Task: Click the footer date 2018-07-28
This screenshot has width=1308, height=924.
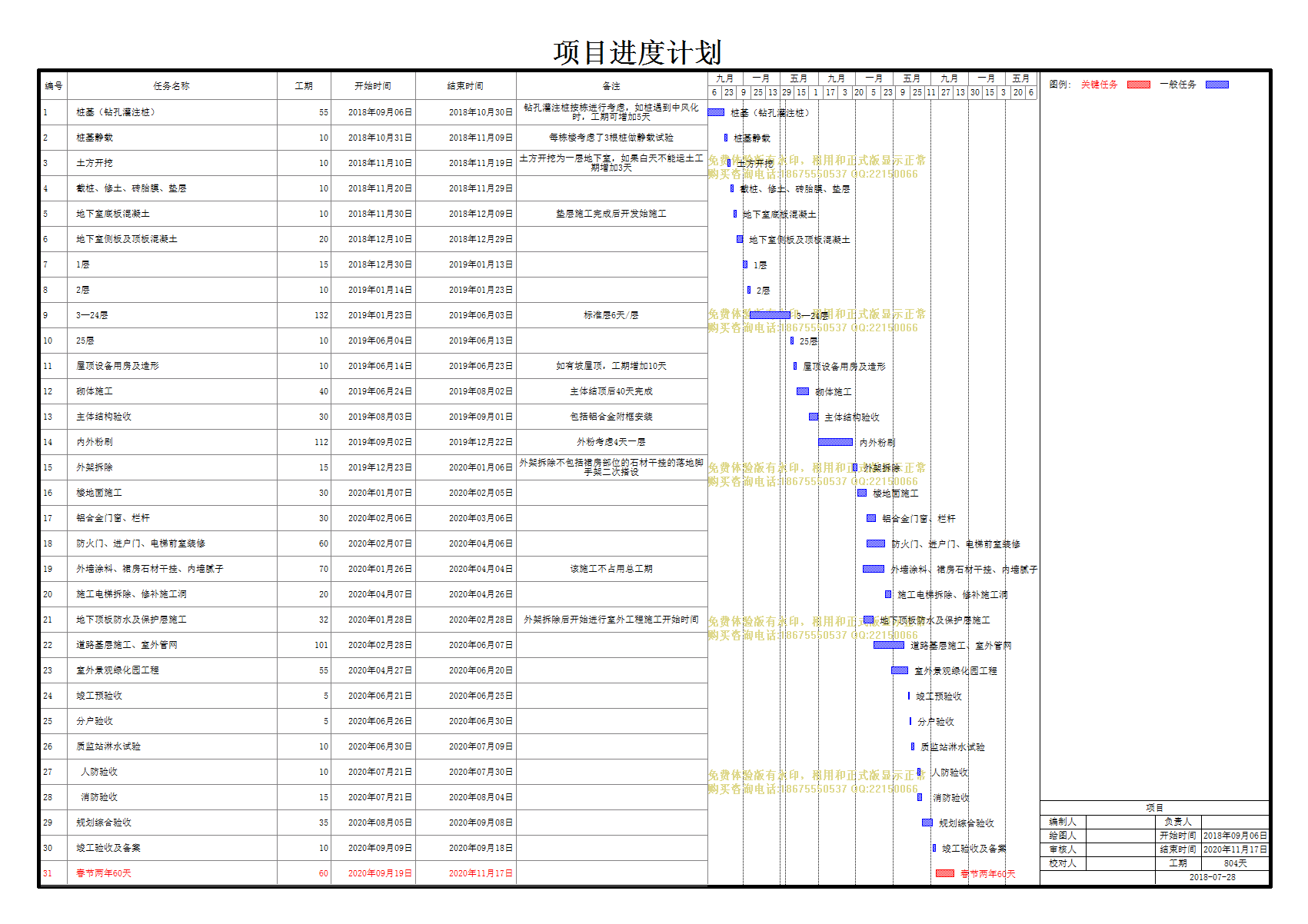Action: coord(1213,877)
